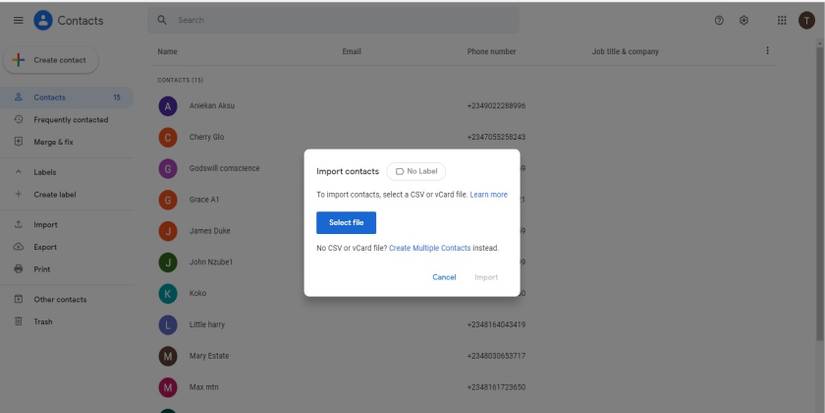Open the account profile avatar
Viewport: 825px width, 413px height.
tap(806, 21)
